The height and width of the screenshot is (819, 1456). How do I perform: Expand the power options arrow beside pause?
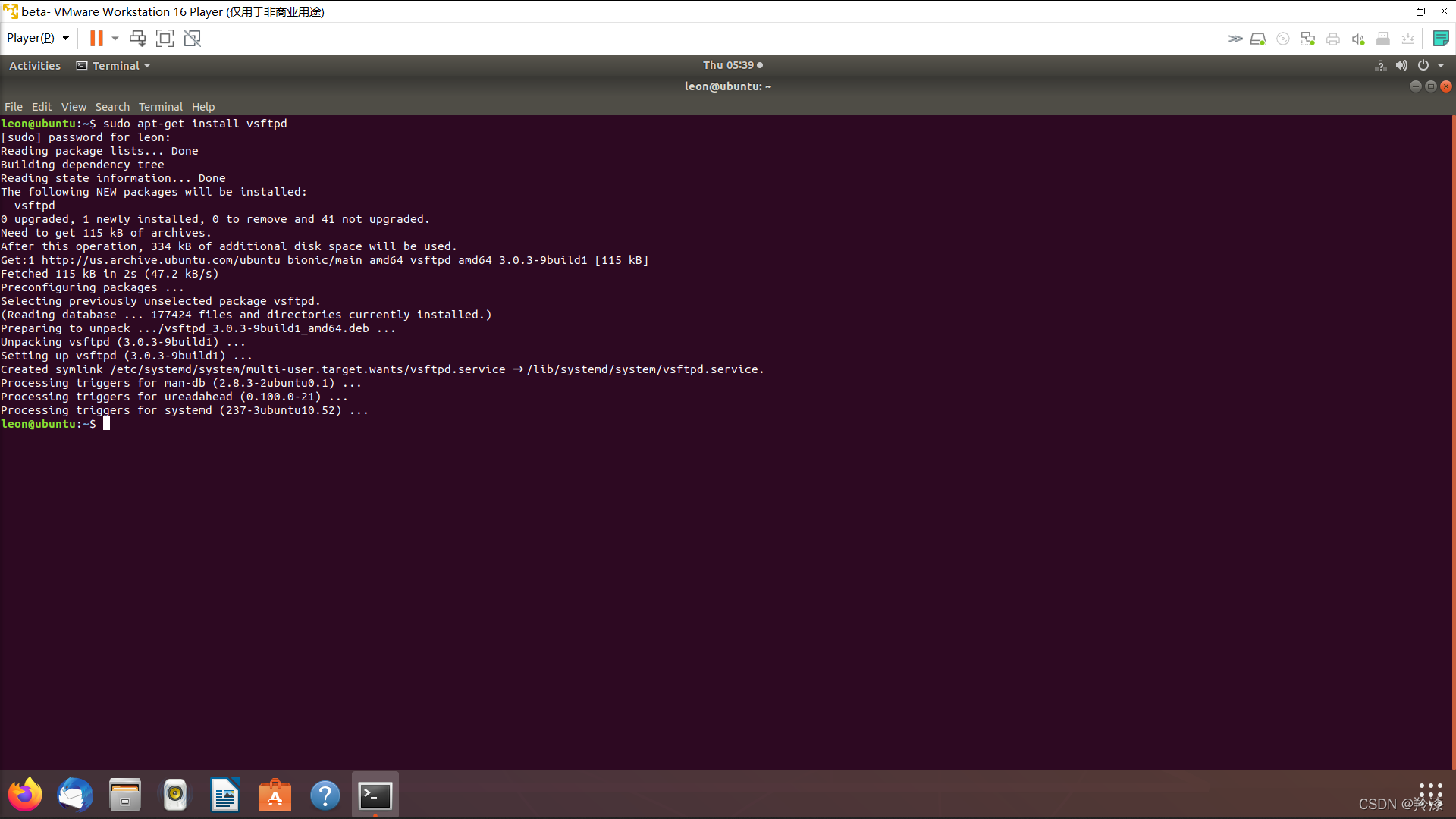[115, 38]
